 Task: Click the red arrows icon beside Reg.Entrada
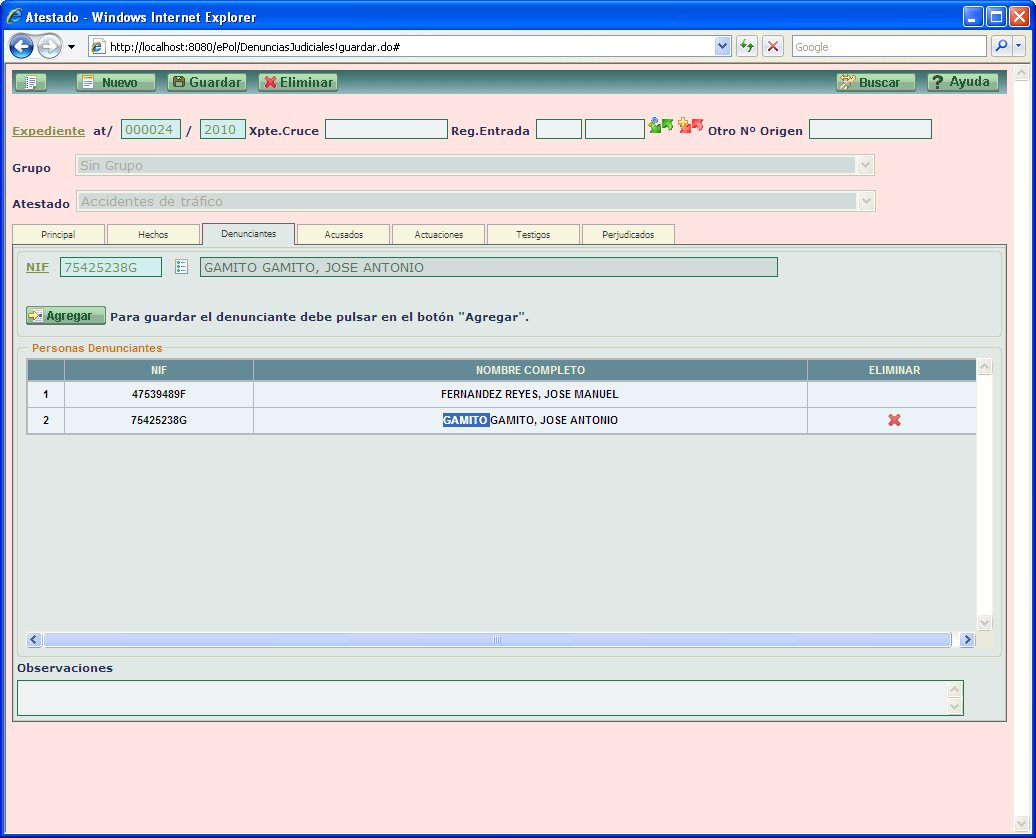pos(691,126)
